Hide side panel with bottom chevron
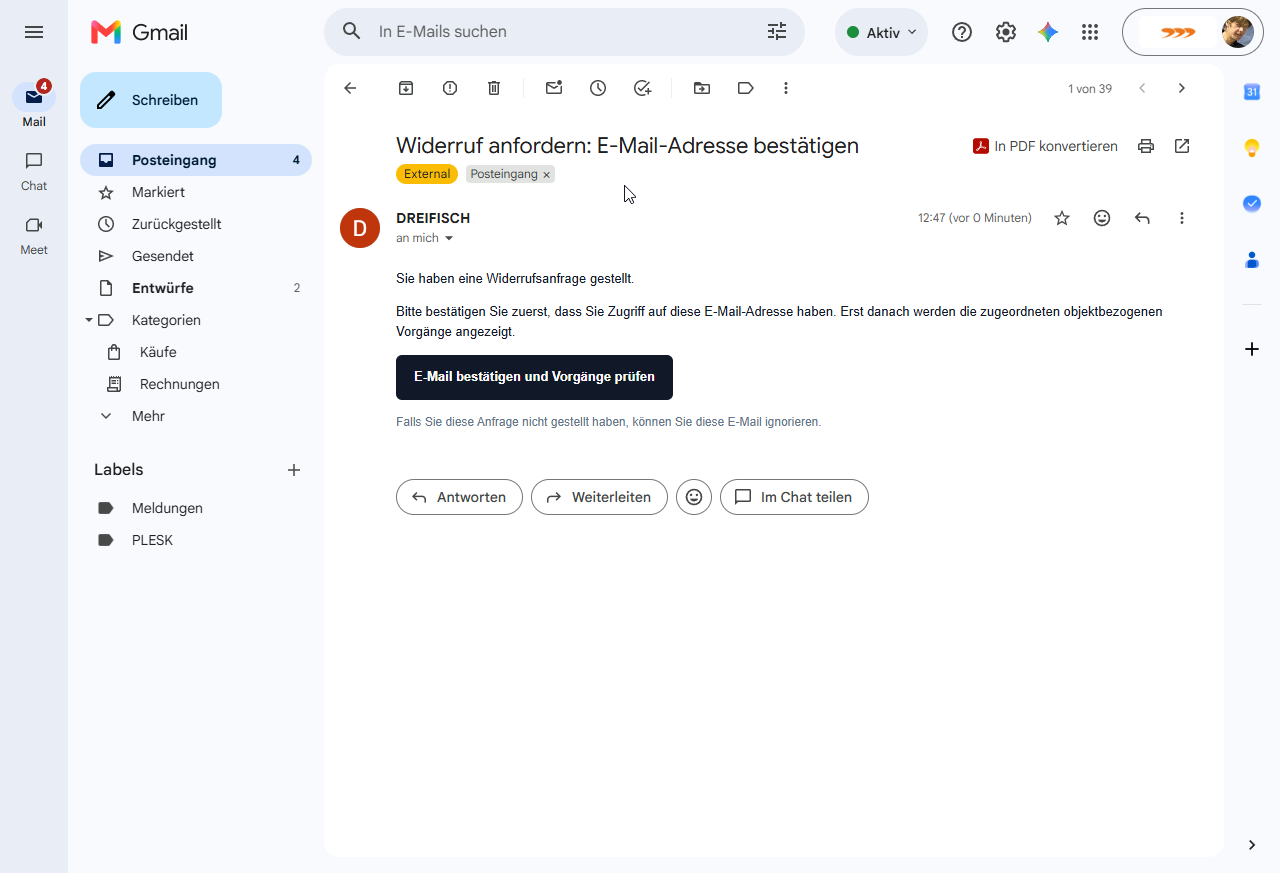Screen dimensions: 1280x873 [x=1252, y=845]
